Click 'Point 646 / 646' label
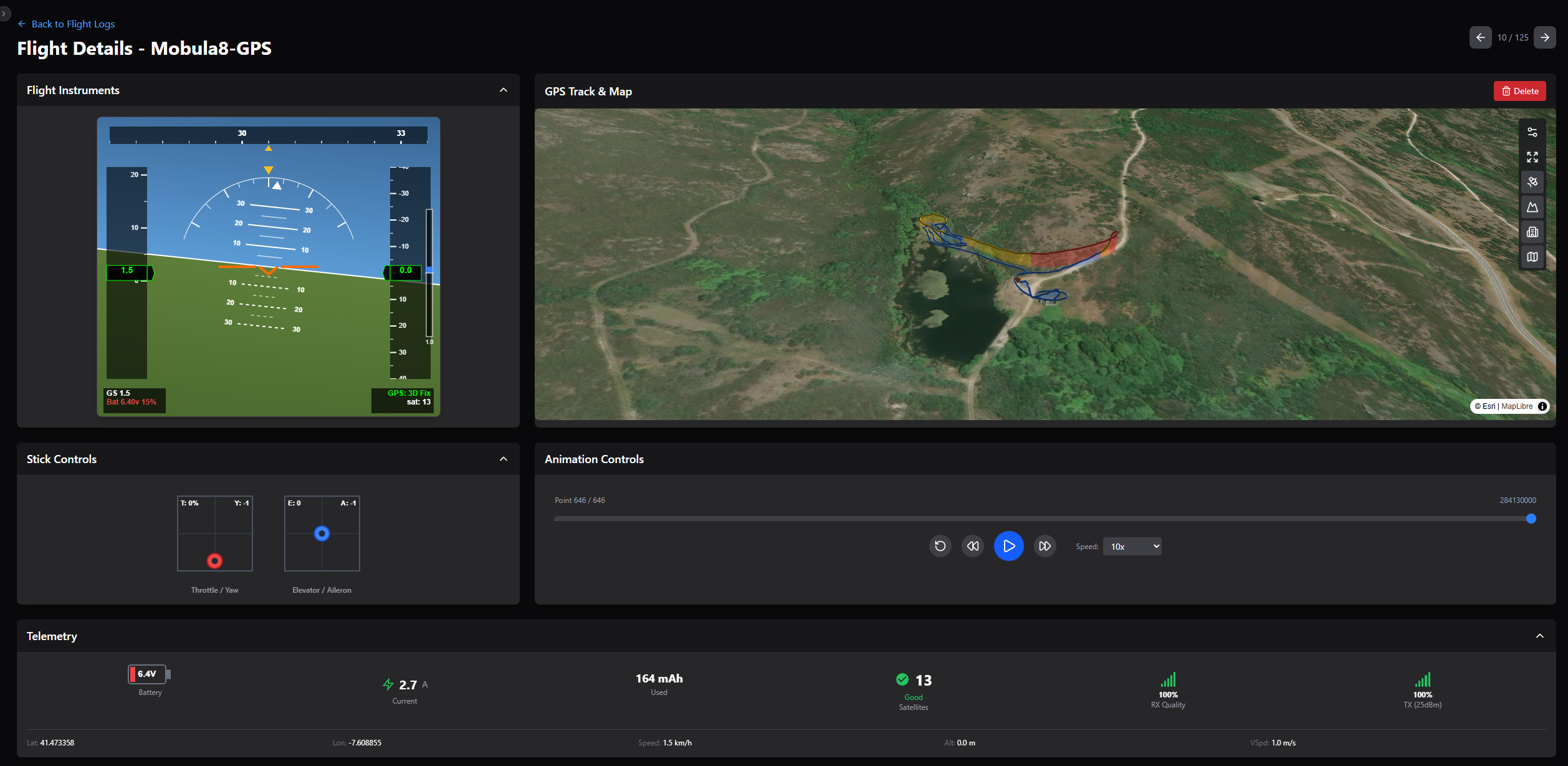 pyautogui.click(x=580, y=500)
